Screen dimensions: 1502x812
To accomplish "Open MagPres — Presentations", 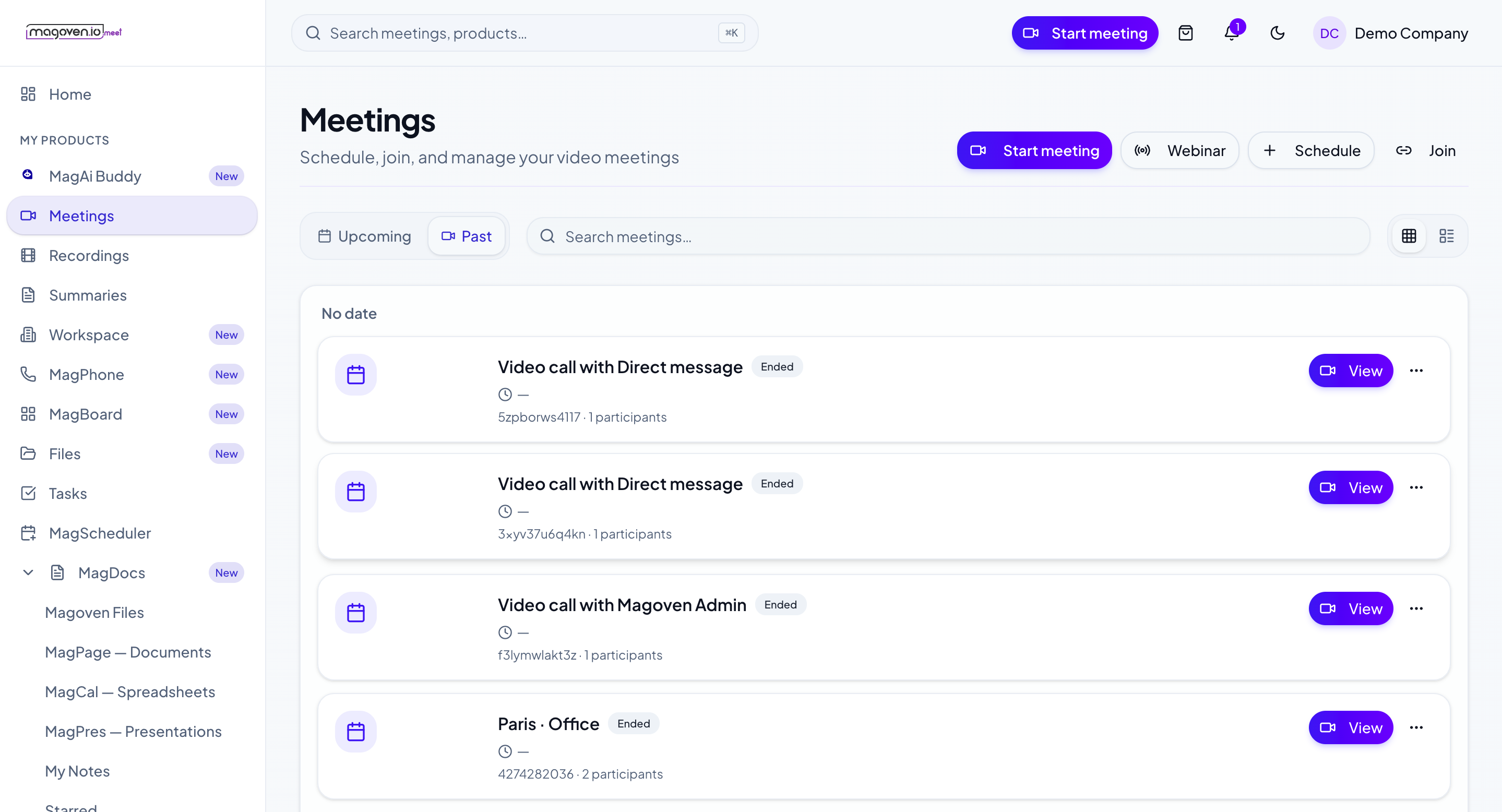I will 134,732.
